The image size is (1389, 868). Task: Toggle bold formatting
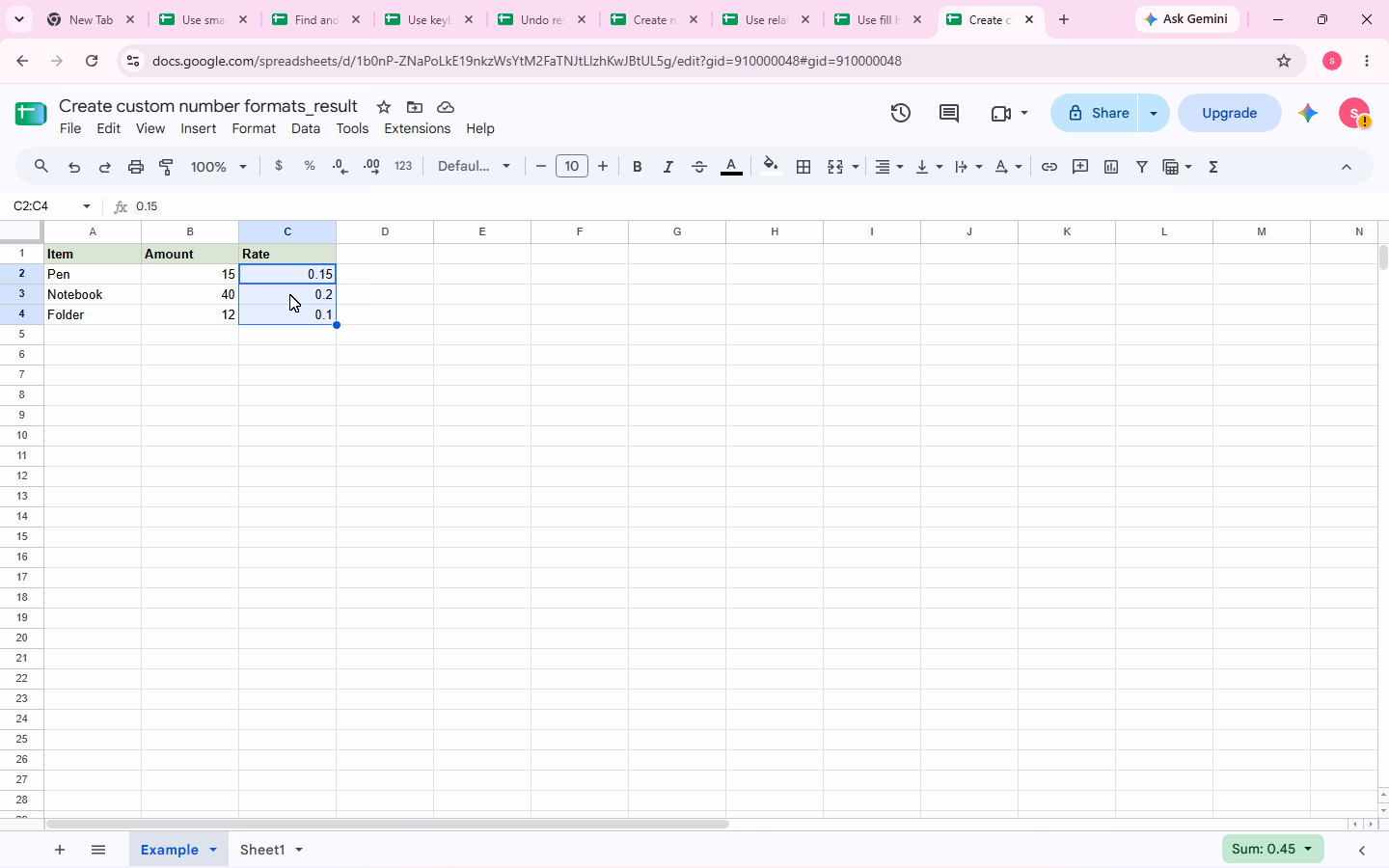click(x=637, y=167)
